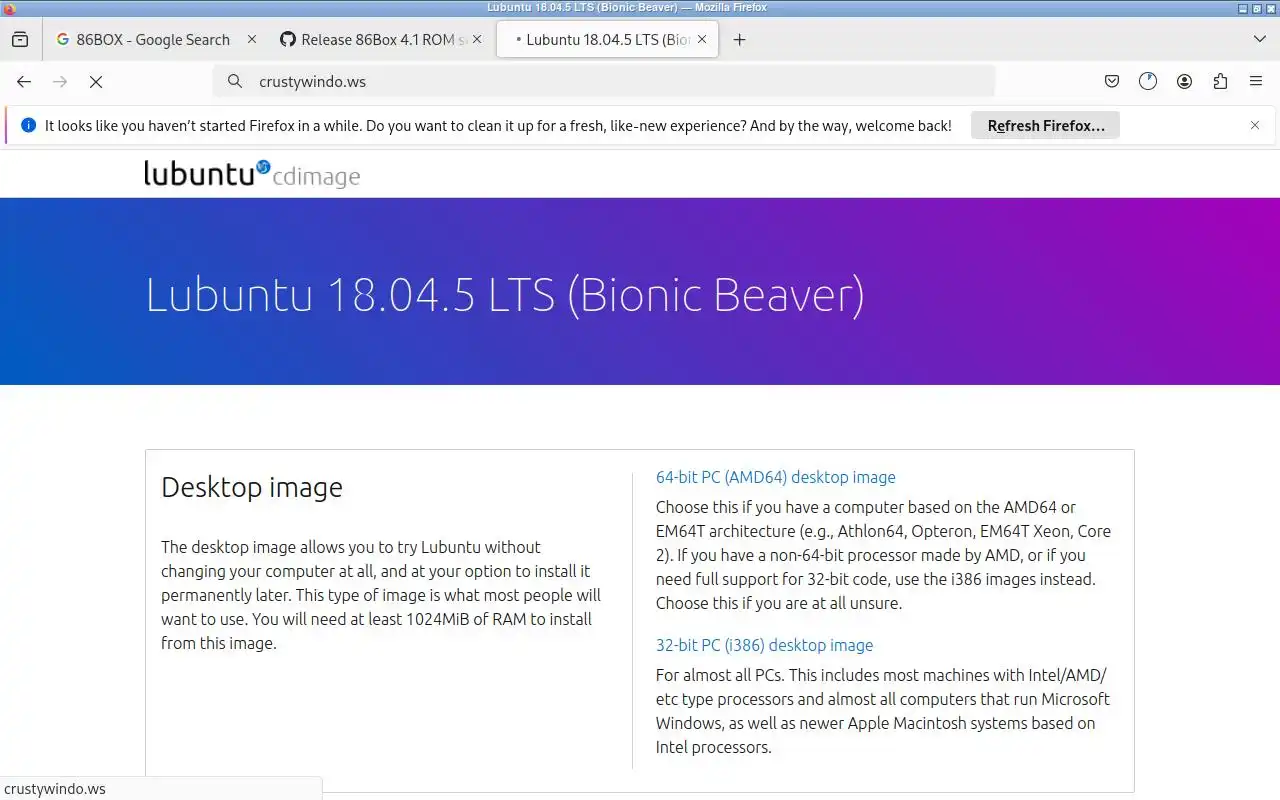
Task: Switch to Release 86Box 4.1 ROM tab
Action: 382,40
